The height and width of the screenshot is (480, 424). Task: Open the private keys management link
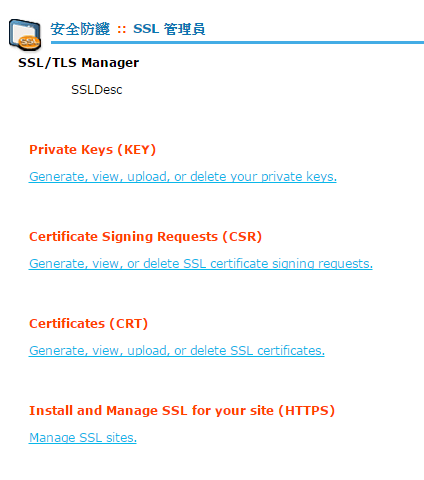[183, 177]
